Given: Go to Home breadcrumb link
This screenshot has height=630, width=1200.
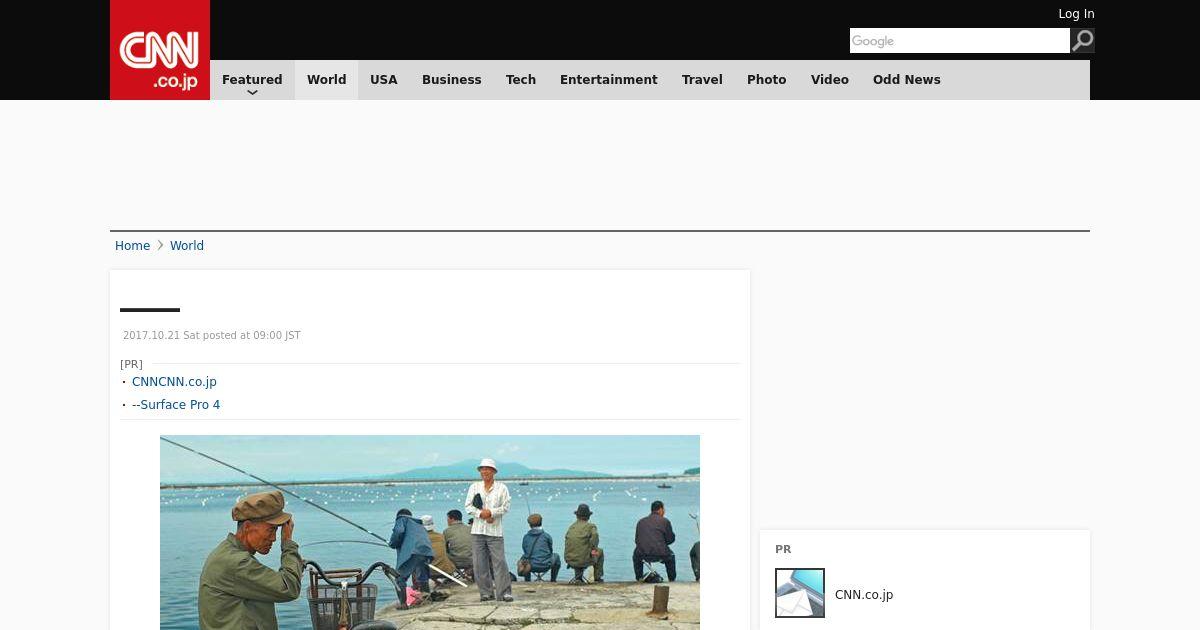Looking at the screenshot, I should (132, 246).
